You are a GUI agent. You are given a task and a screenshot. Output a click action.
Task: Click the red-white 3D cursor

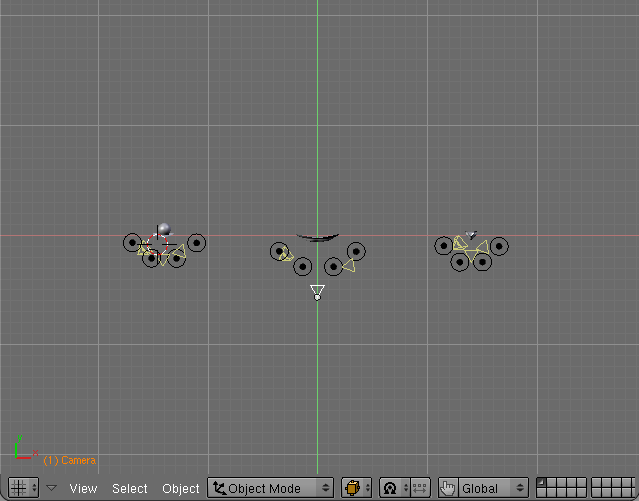click(157, 244)
